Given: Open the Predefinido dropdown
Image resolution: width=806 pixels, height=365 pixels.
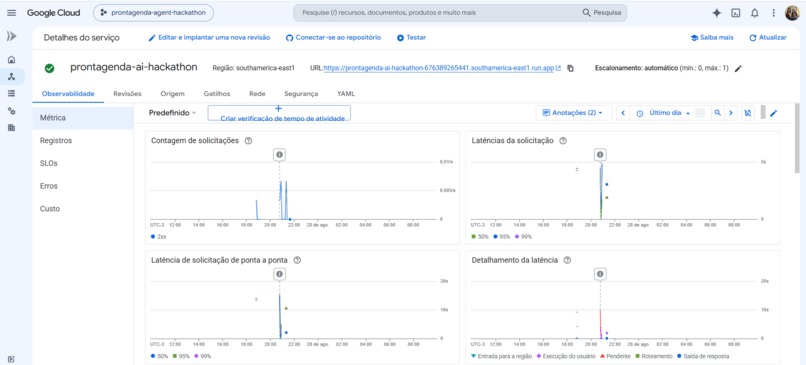Looking at the screenshot, I should pyautogui.click(x=173, y=113).
